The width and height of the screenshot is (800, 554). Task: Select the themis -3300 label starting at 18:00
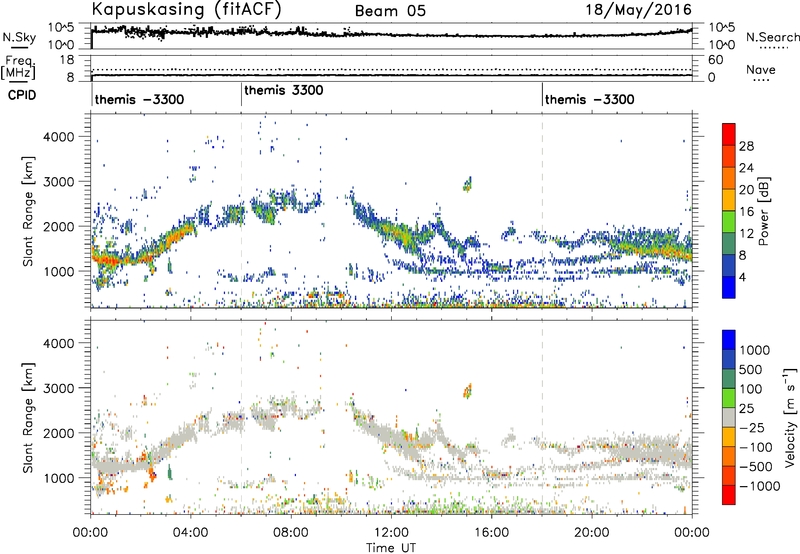point(590,99)
